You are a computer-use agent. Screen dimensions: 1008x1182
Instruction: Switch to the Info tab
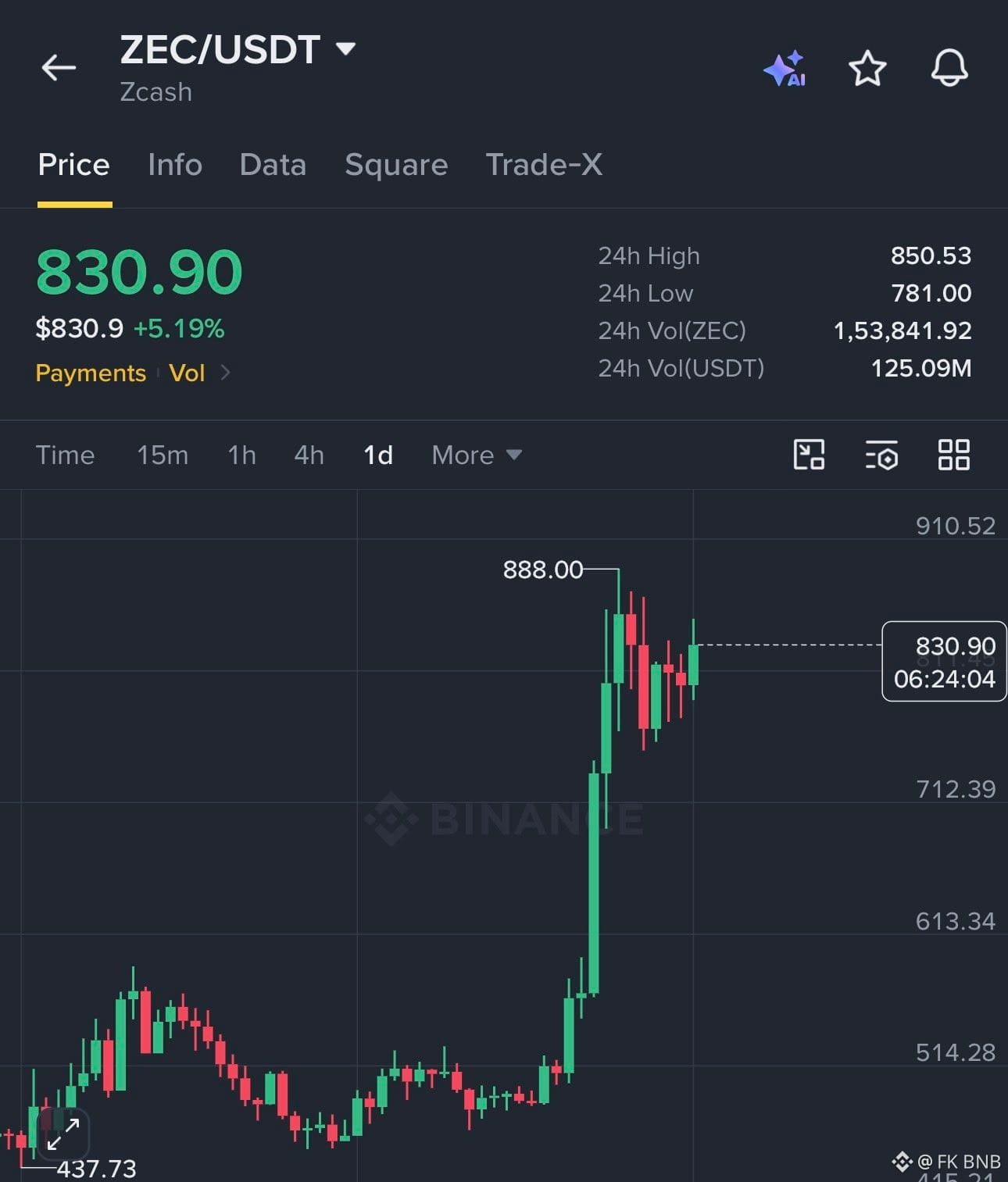tap(175, 165)
